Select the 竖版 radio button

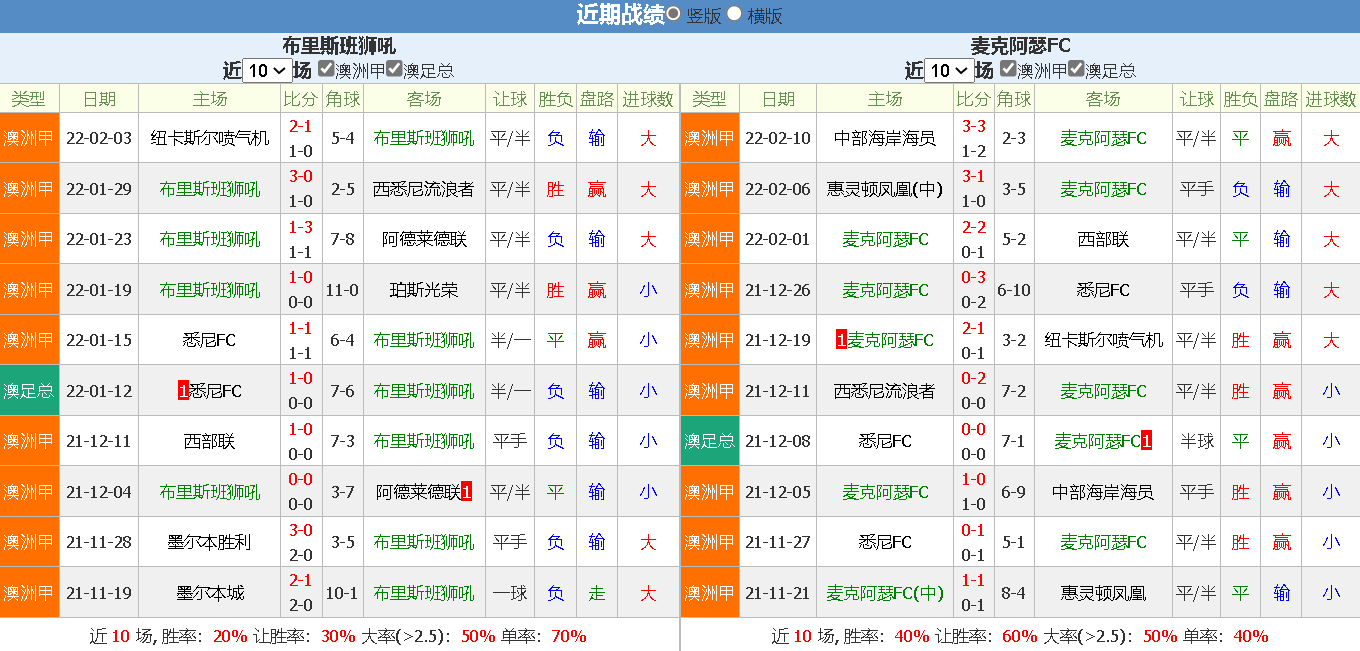point(673,14)
